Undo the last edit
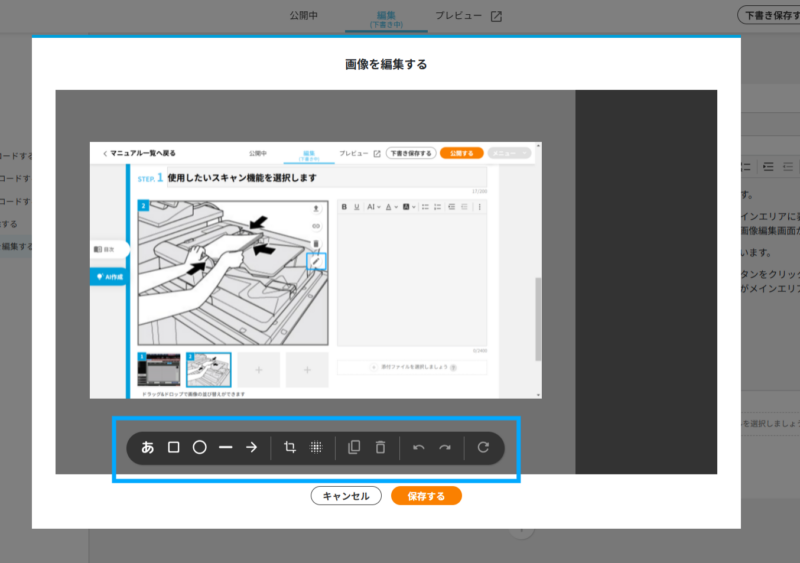 coord(418,447)
